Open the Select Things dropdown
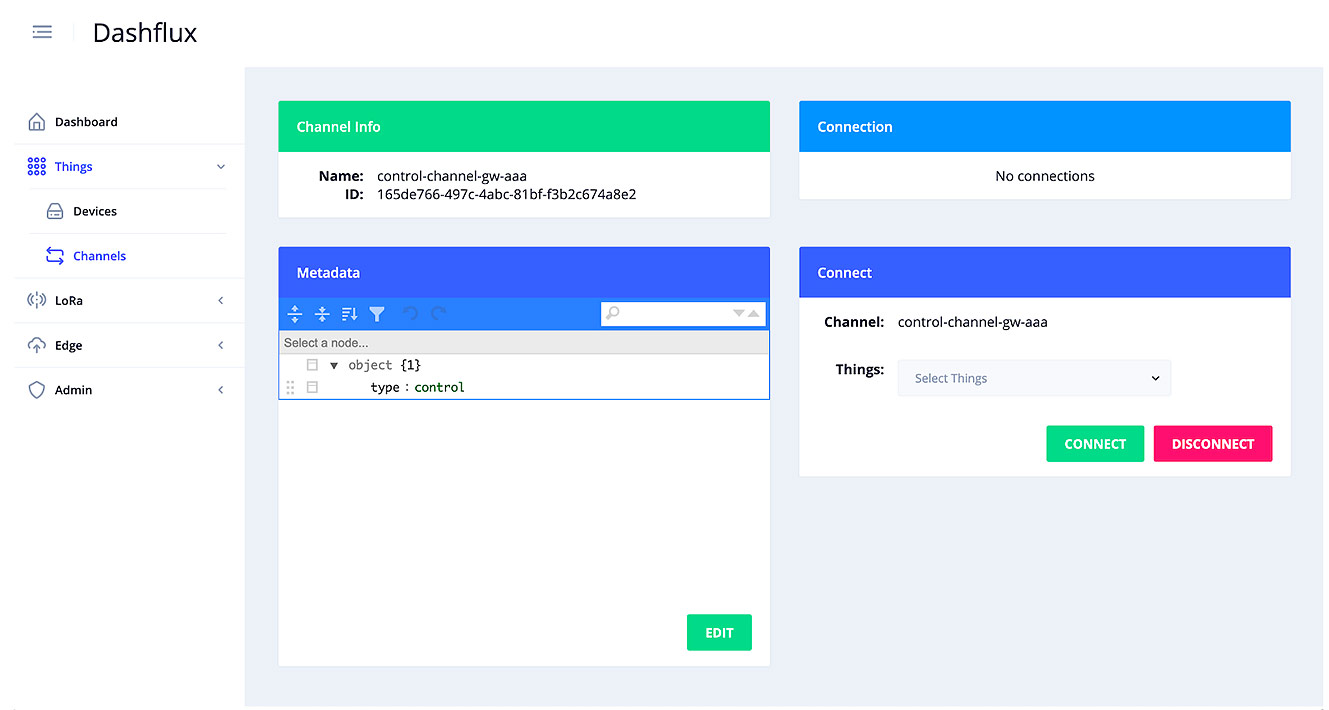1329x710 pixels. click(1034, 378)
